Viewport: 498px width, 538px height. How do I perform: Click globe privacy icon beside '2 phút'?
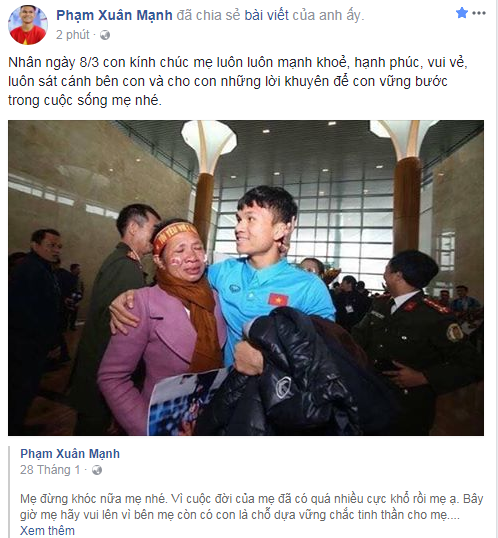click(105, 35)
